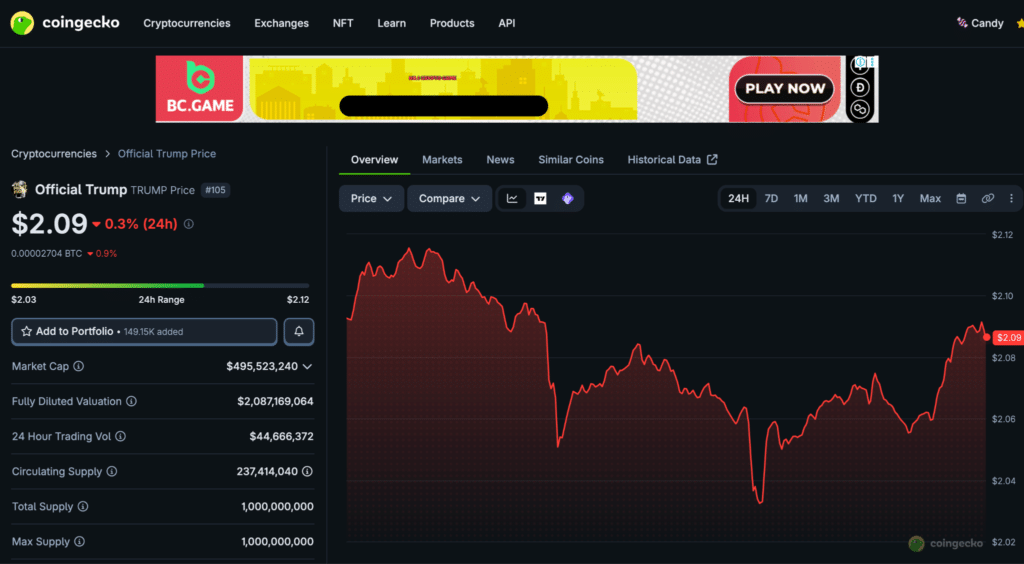Select the line chart view icon
1024x564 pixels.
[512, 198]
